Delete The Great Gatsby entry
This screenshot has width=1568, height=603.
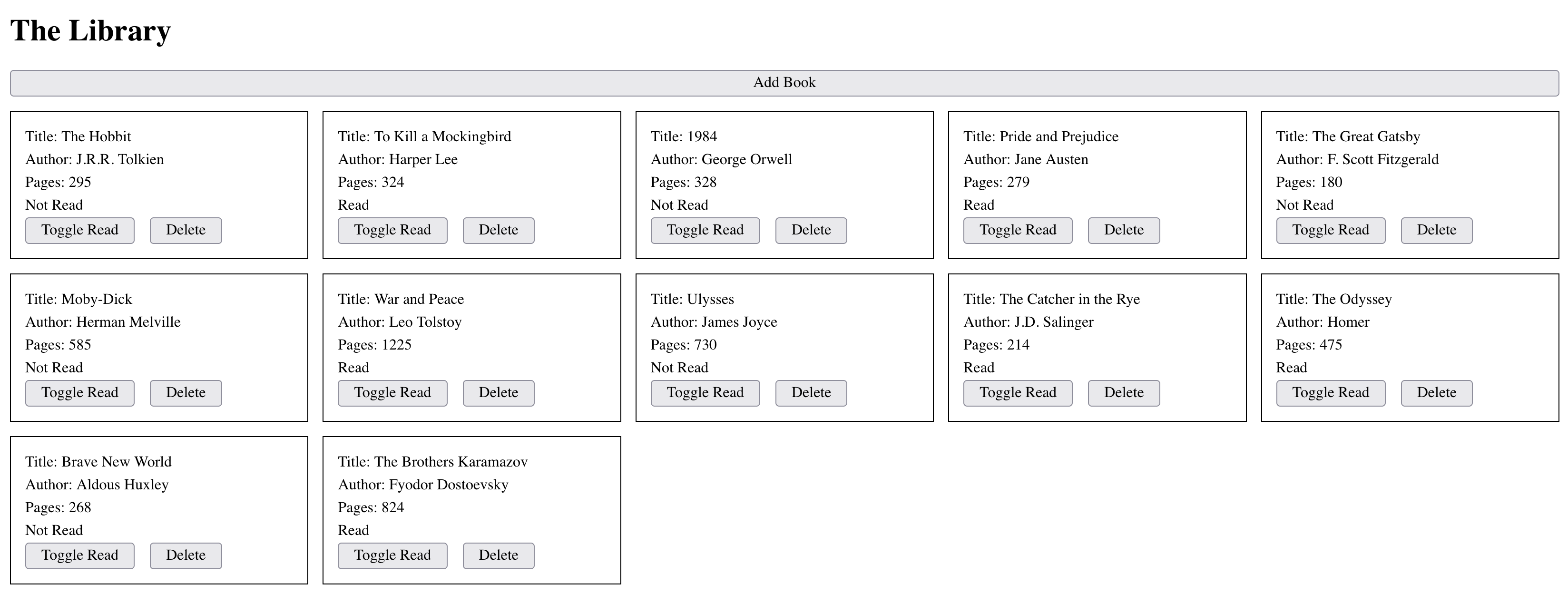click(x=1437, y=231)
